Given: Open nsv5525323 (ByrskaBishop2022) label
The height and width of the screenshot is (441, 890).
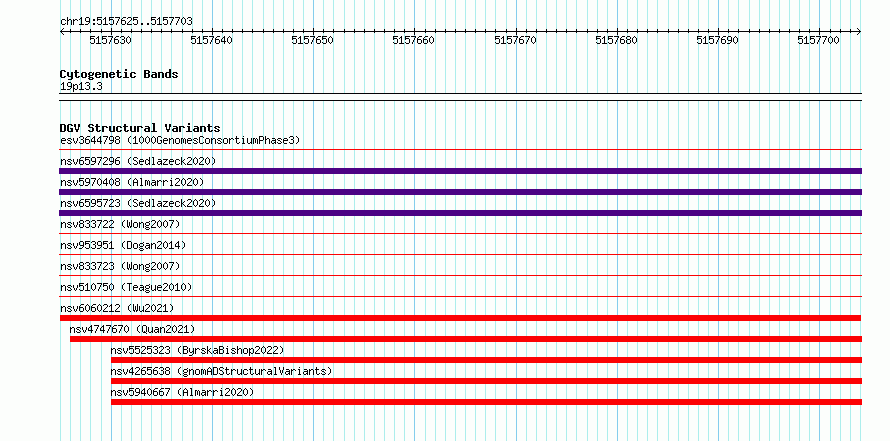Looking at the screenshot, I should click(197, 350).
